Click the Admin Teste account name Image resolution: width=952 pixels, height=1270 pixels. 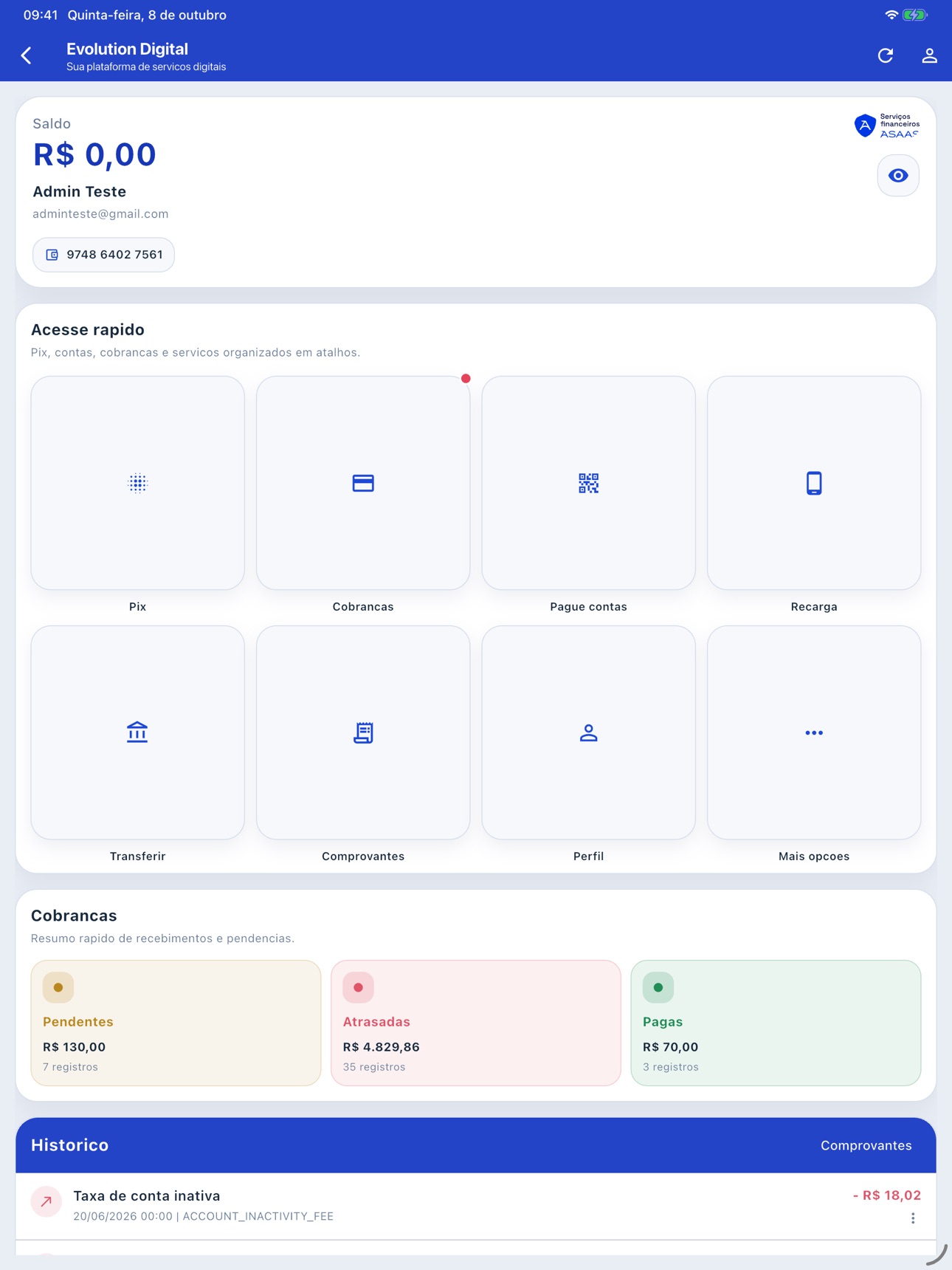click(80, 192)
